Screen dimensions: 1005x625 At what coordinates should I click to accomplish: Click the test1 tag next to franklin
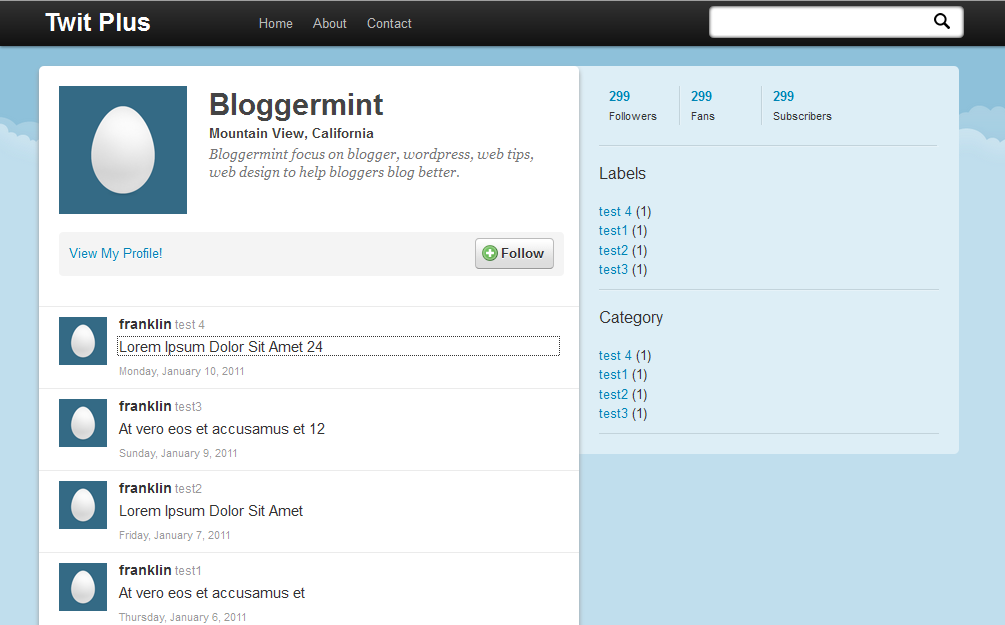click(x=188, y=571)
